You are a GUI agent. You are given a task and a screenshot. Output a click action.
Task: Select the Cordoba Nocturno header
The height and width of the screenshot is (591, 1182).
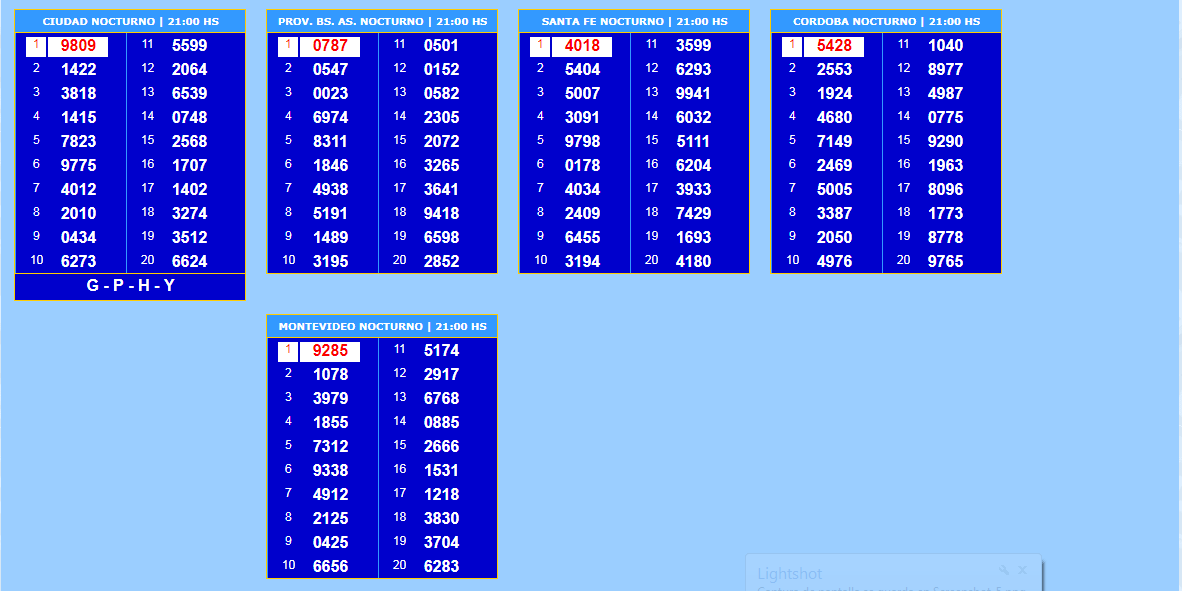(886, 21)
